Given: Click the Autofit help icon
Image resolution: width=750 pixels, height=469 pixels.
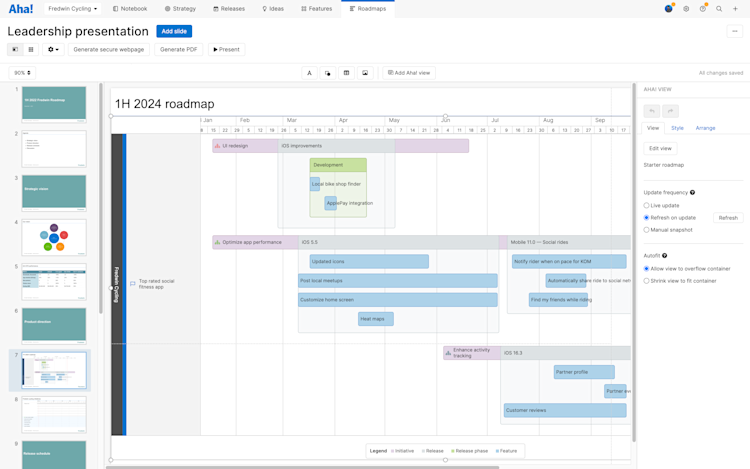Looking at the screenshot, I should [664, 256].
